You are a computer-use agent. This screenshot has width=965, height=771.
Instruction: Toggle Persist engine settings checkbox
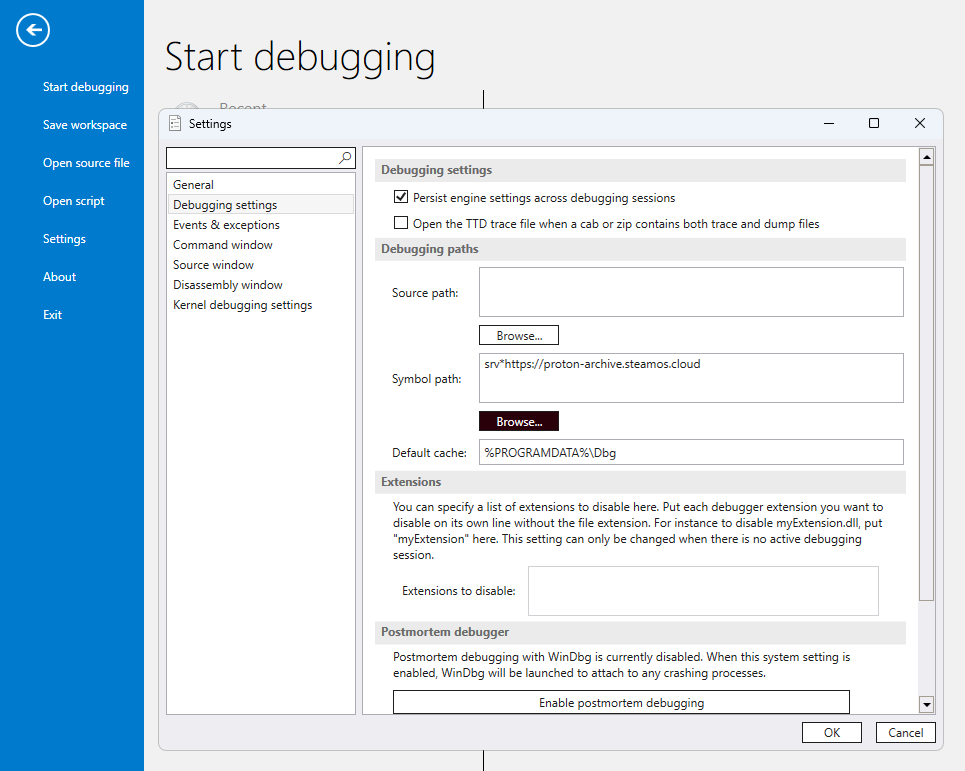[401, 198]
